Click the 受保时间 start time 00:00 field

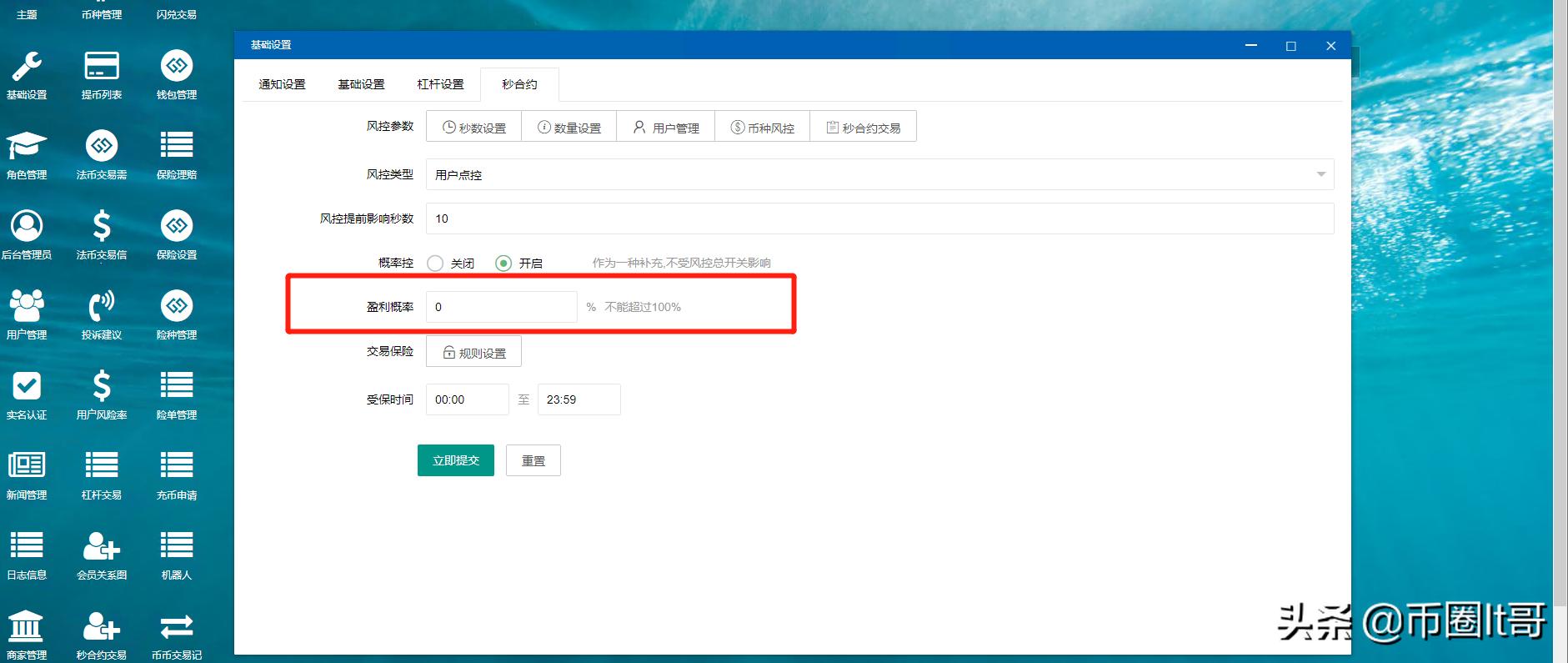pyautogui.click(x=467, y=399)
